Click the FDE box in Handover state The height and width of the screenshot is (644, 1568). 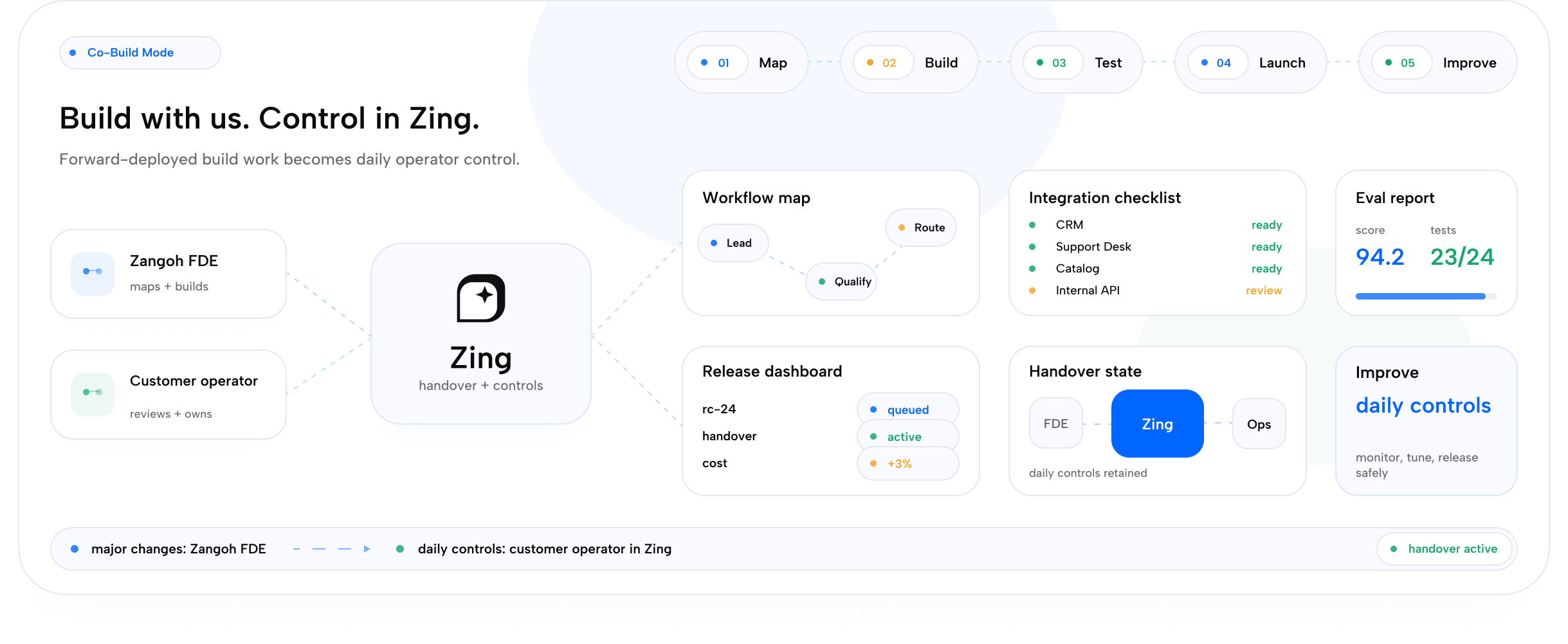1056,424
